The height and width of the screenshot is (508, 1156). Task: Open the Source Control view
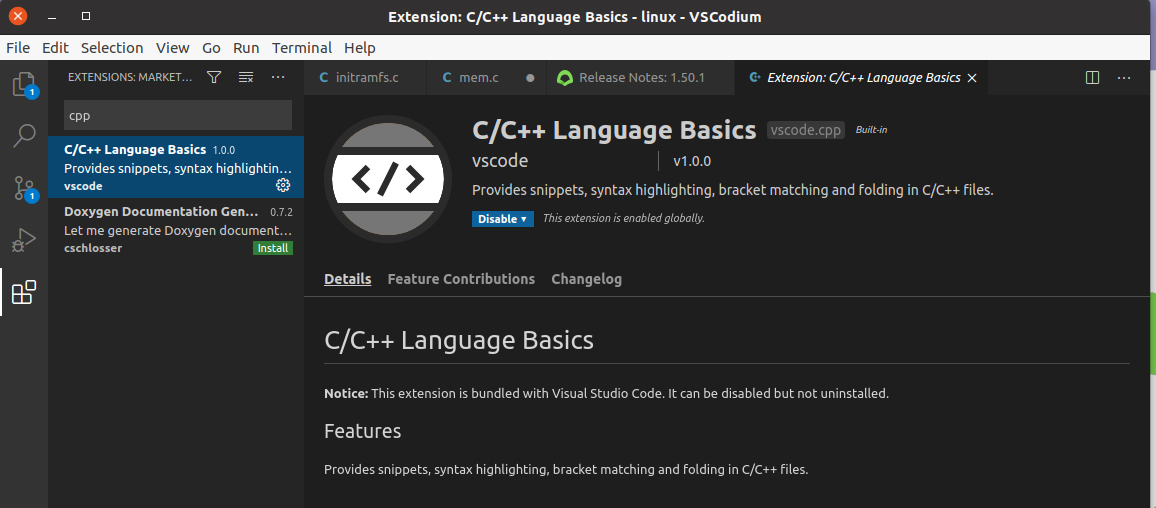tap(24, 188)
